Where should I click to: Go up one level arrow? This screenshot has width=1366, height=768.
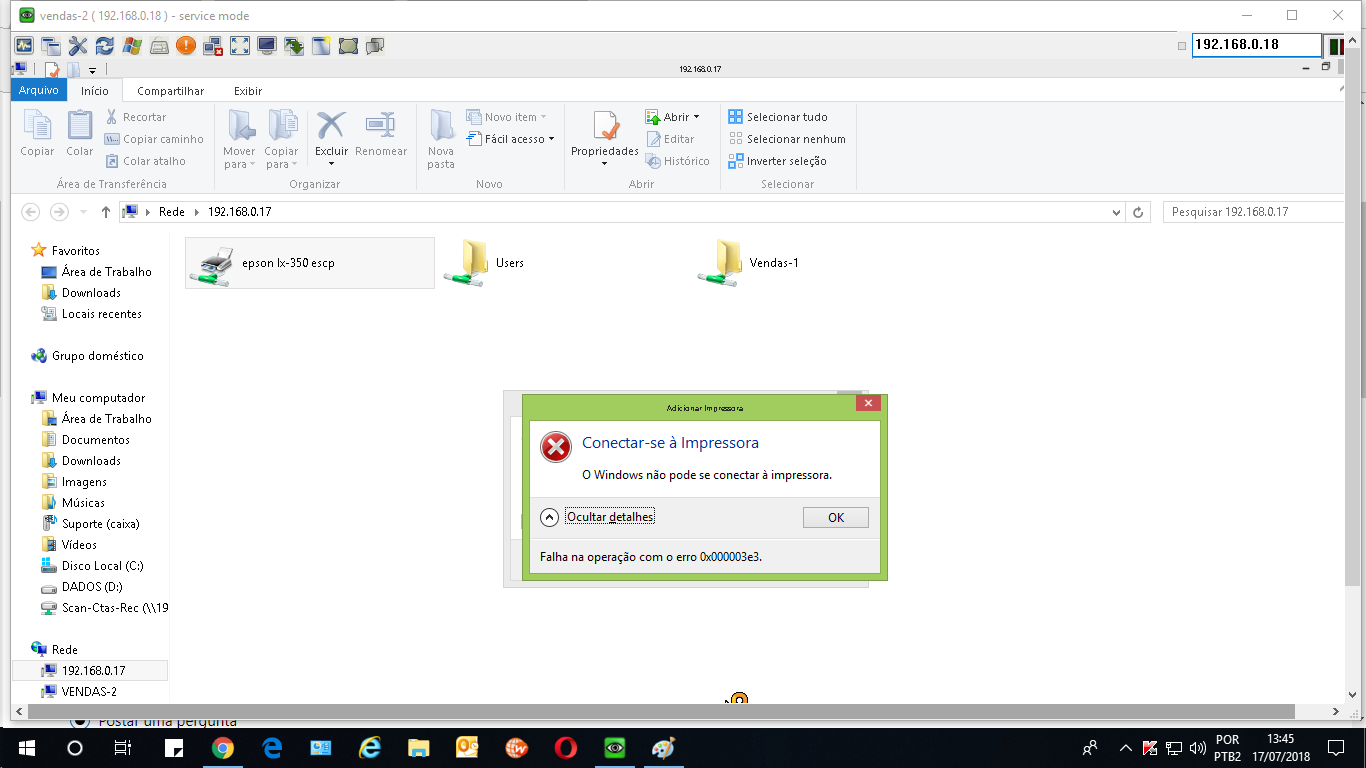[106, 212]
